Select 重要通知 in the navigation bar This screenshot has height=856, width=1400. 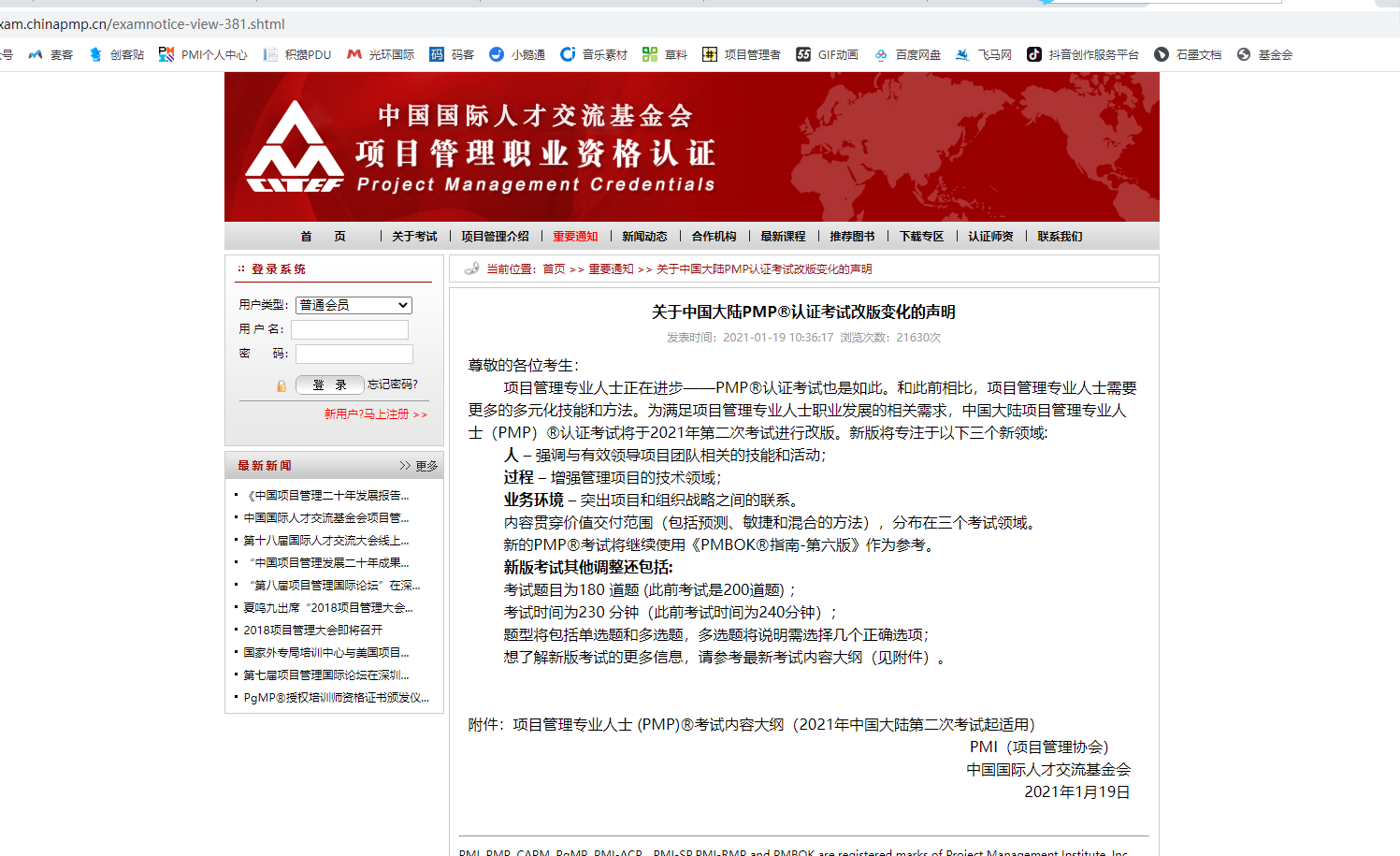point(576,236)
